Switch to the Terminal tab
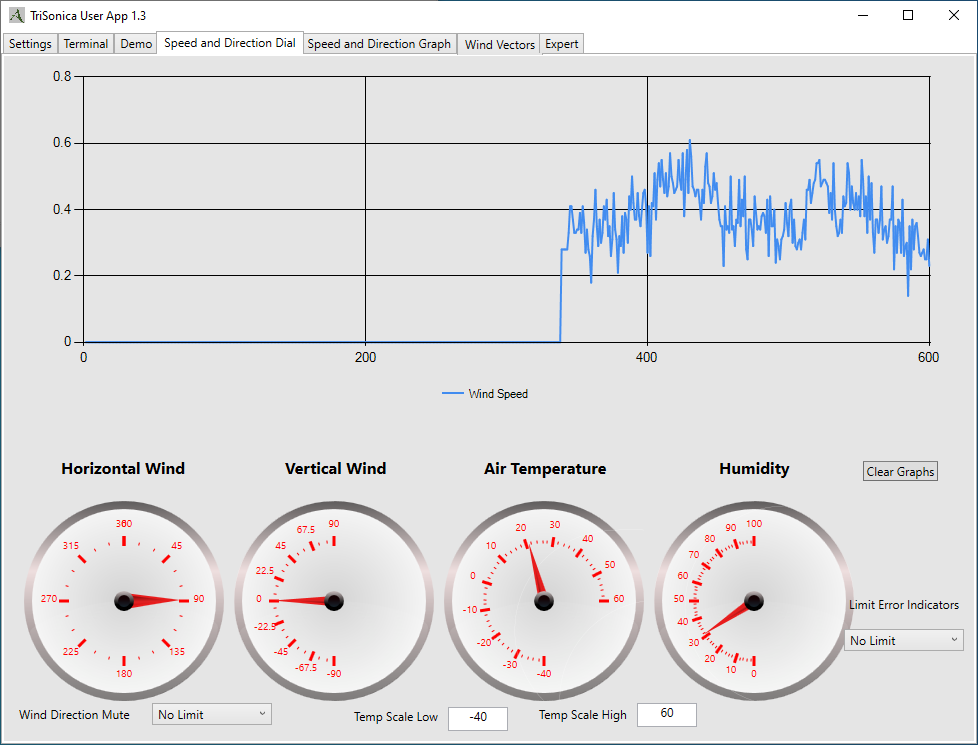Image resolution: width=978 pixels, height=745 pixels. pos(86,44)
